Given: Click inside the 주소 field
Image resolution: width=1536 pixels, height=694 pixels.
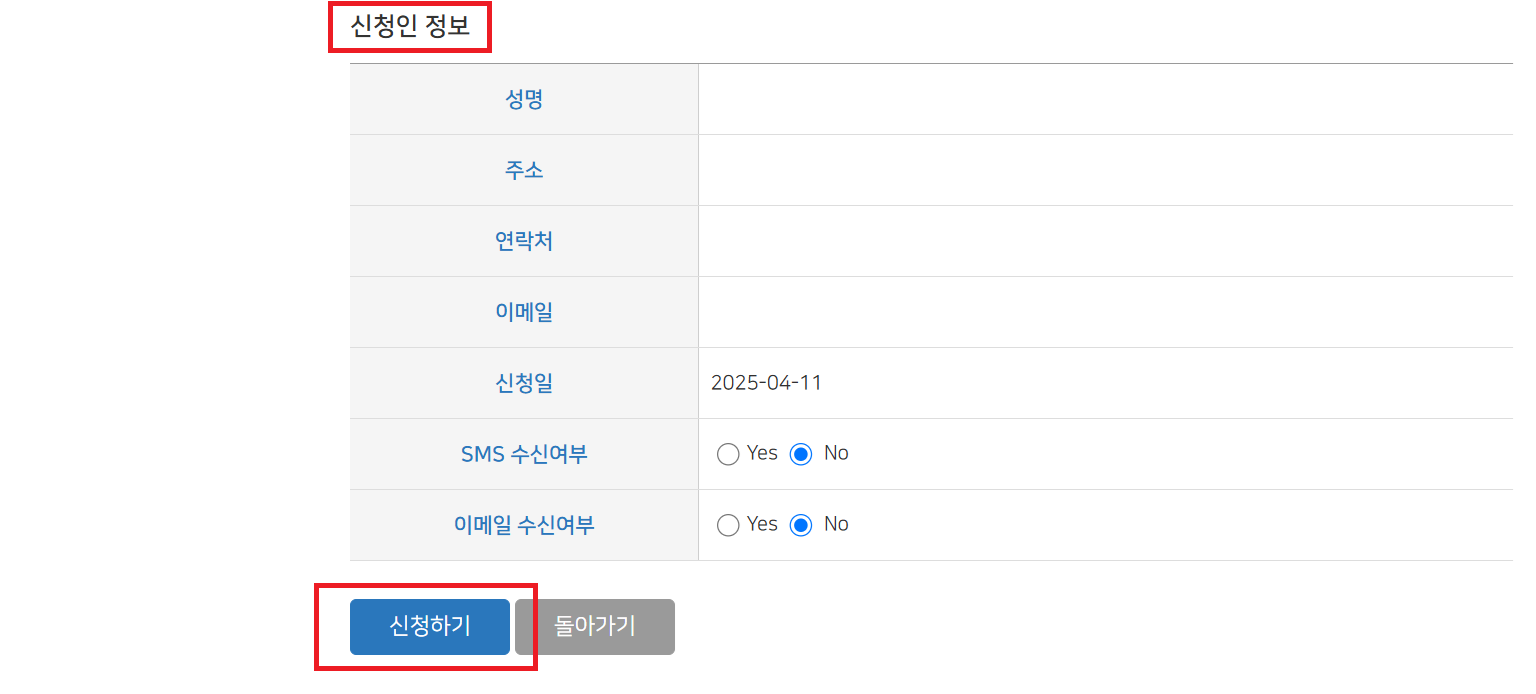Looking at the screenshot, I should pos(1000,170).
